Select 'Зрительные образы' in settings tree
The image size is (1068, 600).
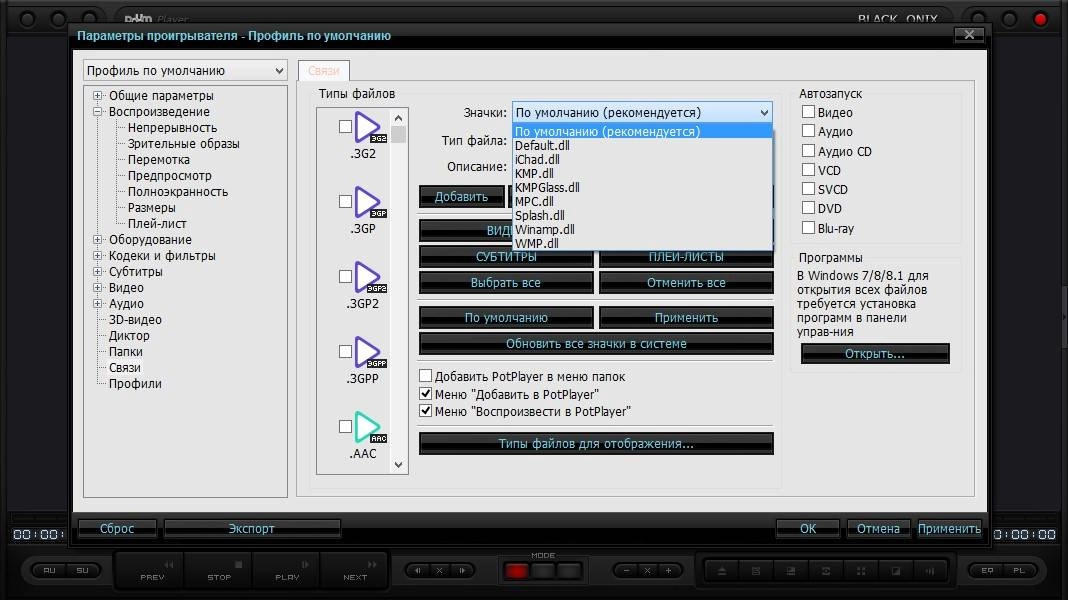click(x=183, y=144)
